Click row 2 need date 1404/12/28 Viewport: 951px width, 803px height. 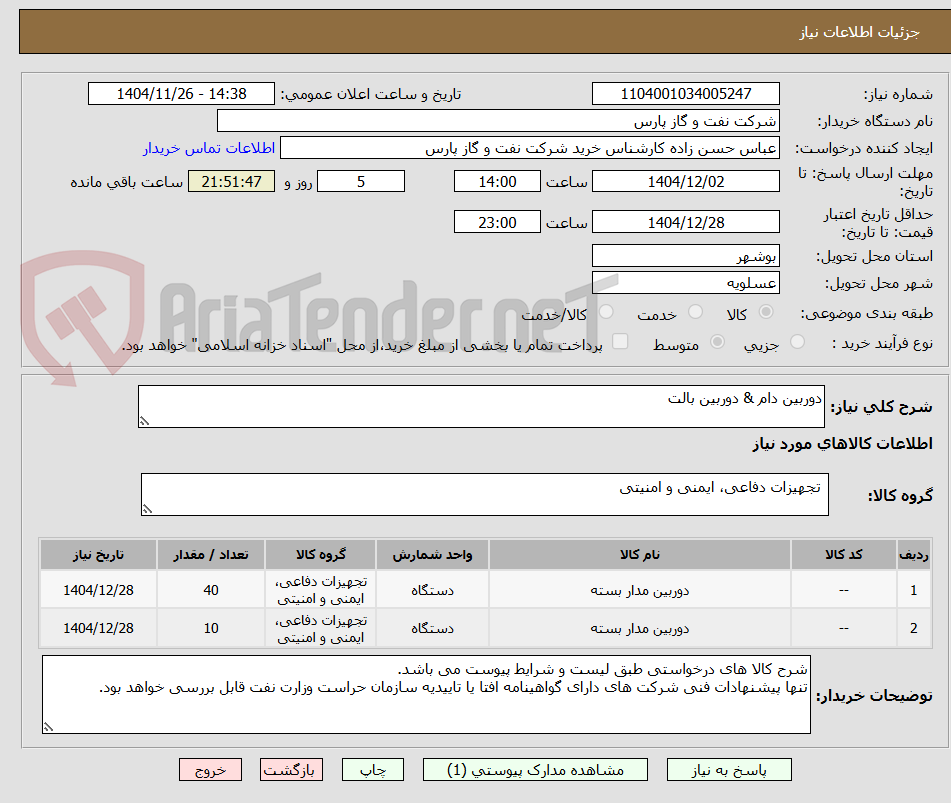click(98, 628)
